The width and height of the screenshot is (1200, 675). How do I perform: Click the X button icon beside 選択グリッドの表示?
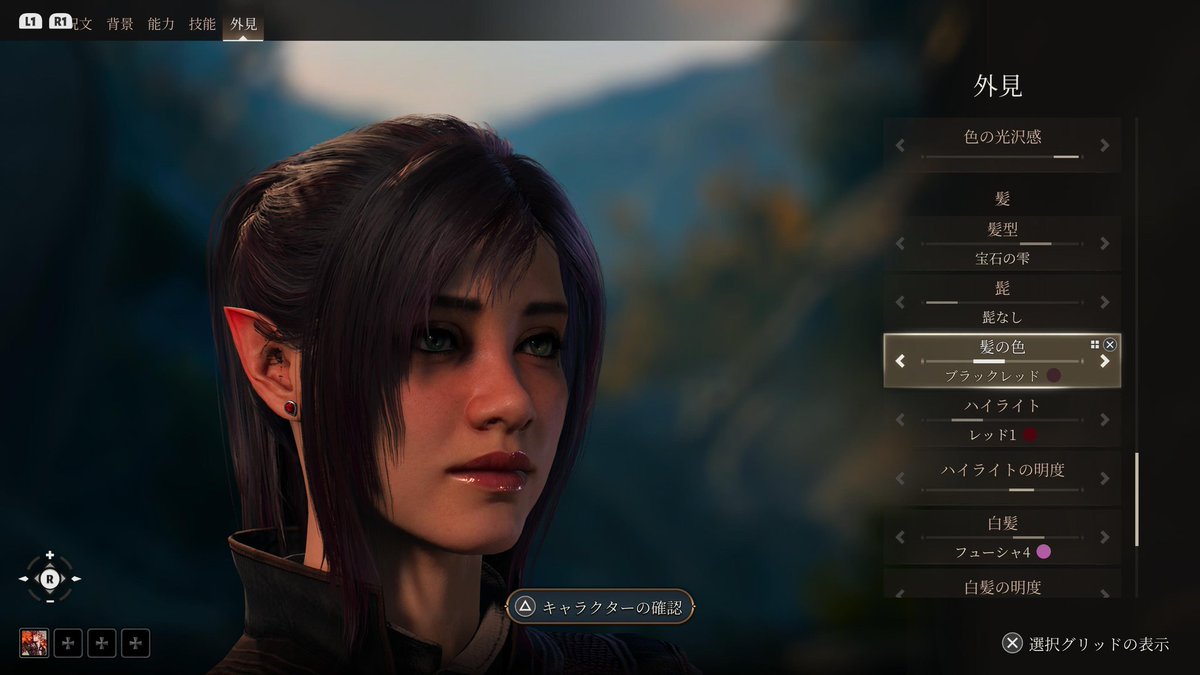pyautogui.click(x=1013, y=644)
